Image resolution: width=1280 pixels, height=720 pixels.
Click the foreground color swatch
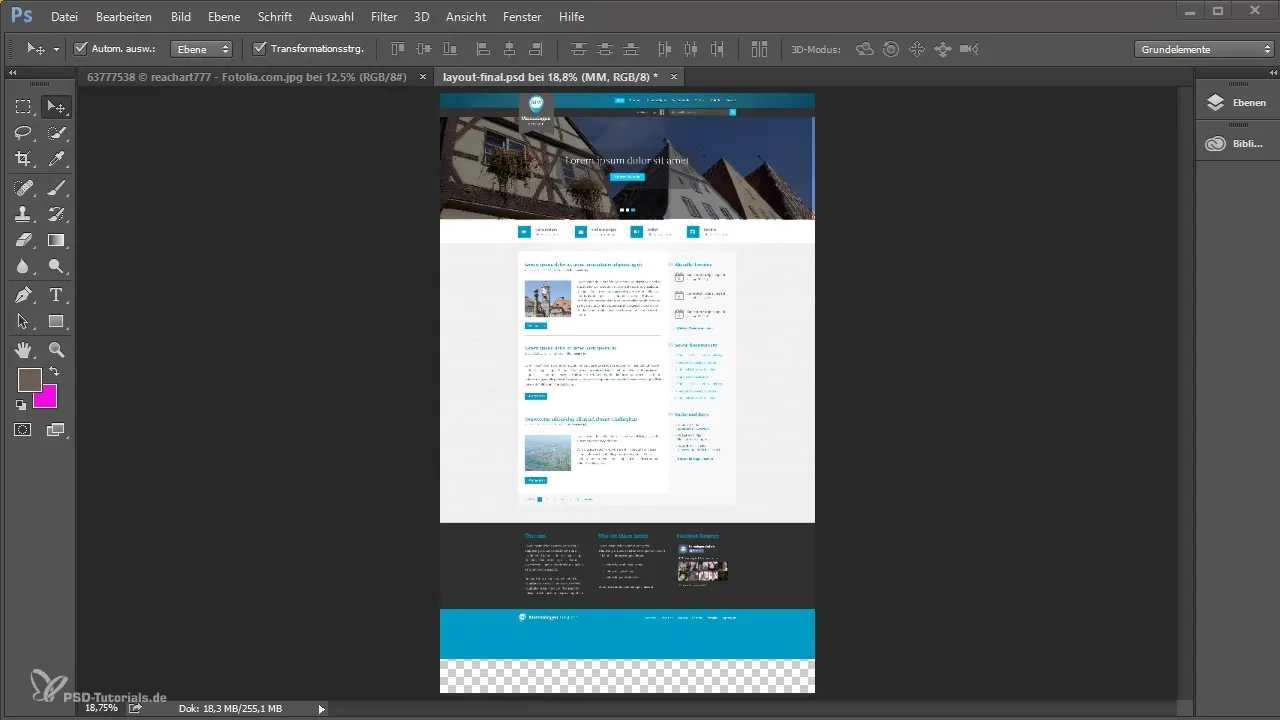[x=29, y=379]
